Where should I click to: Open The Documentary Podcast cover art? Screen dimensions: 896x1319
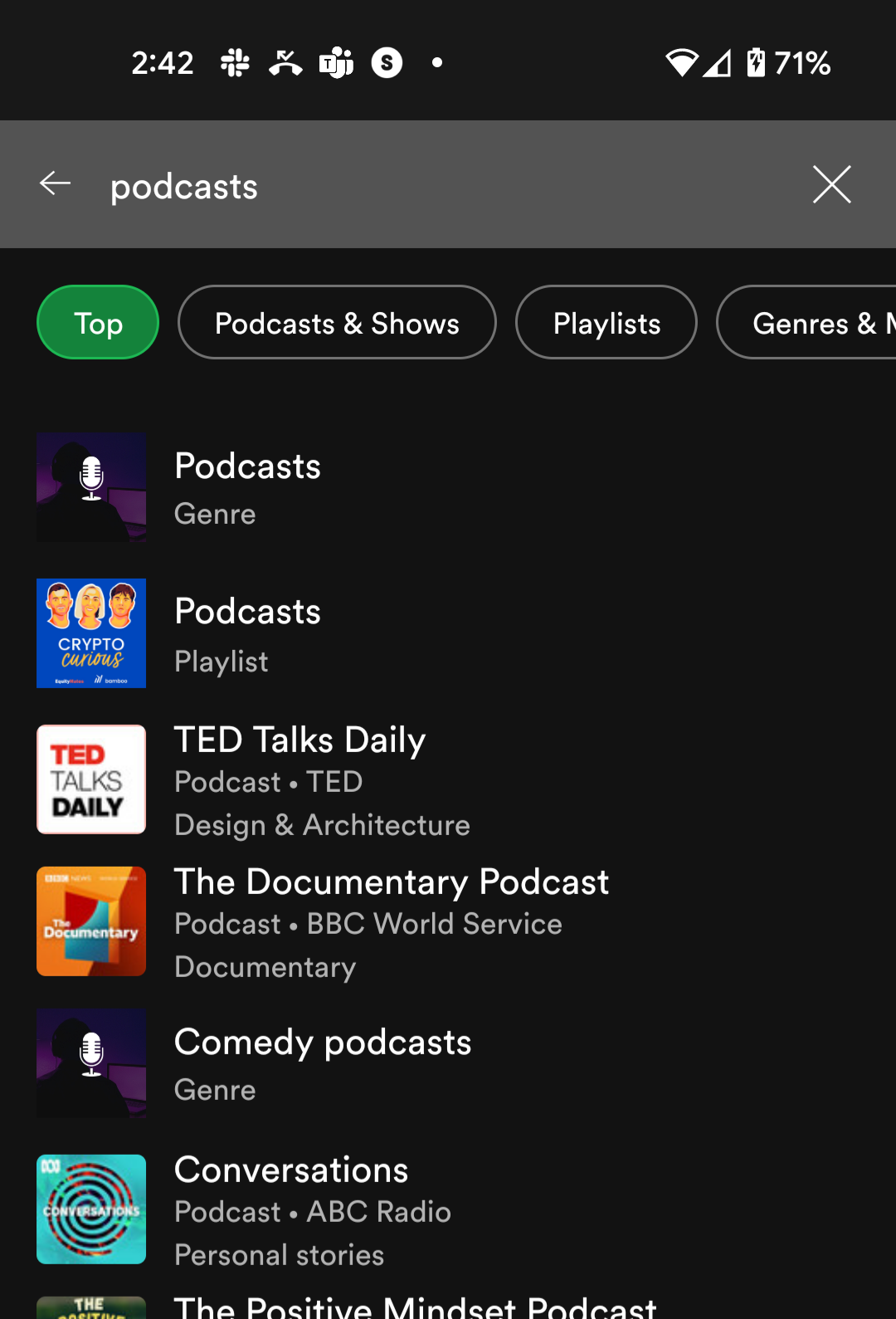click(x=91, y=921)
